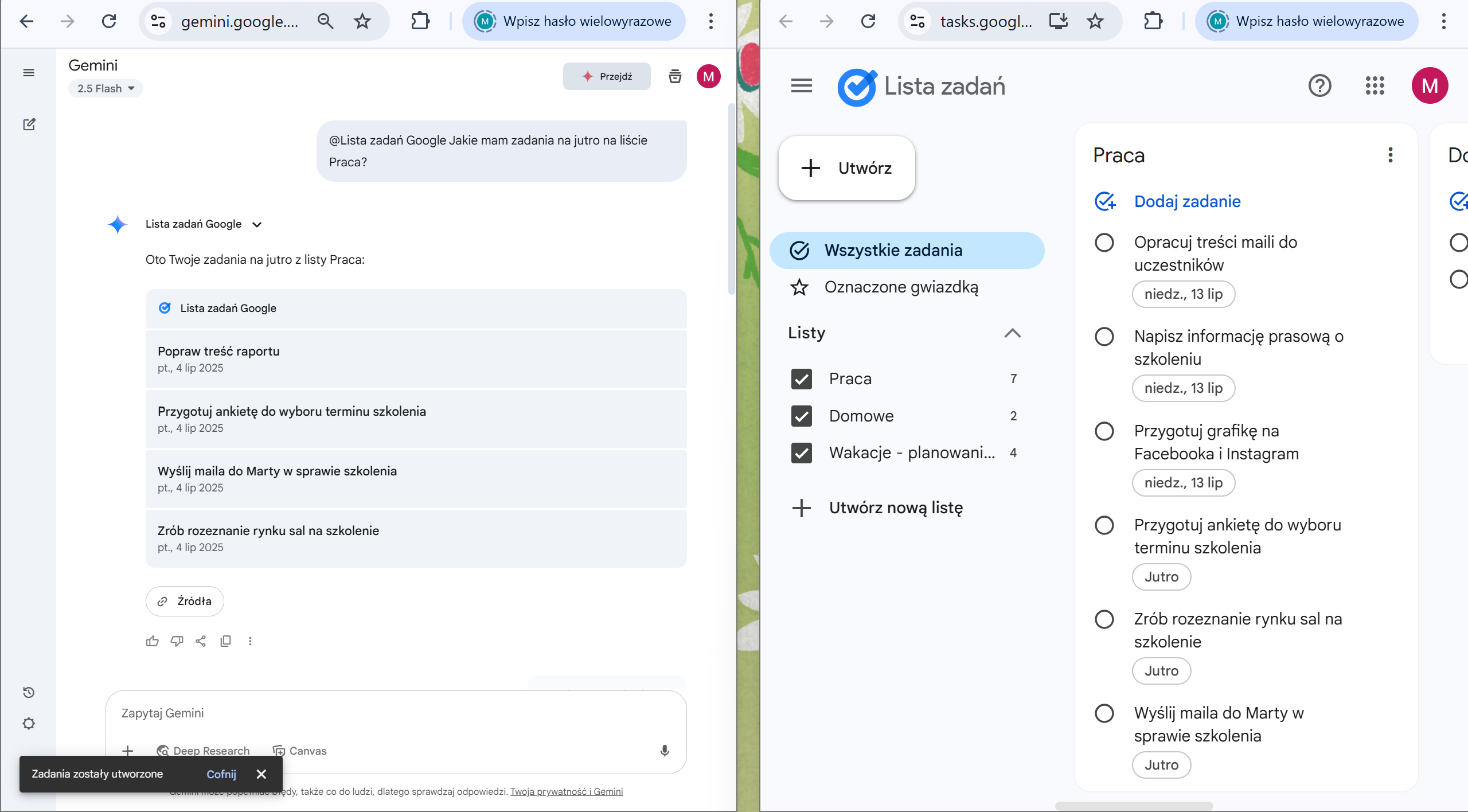Click the thumbs down icon under the response
The width and height of the screenshot is (1468, 812).
click(177, 641)
